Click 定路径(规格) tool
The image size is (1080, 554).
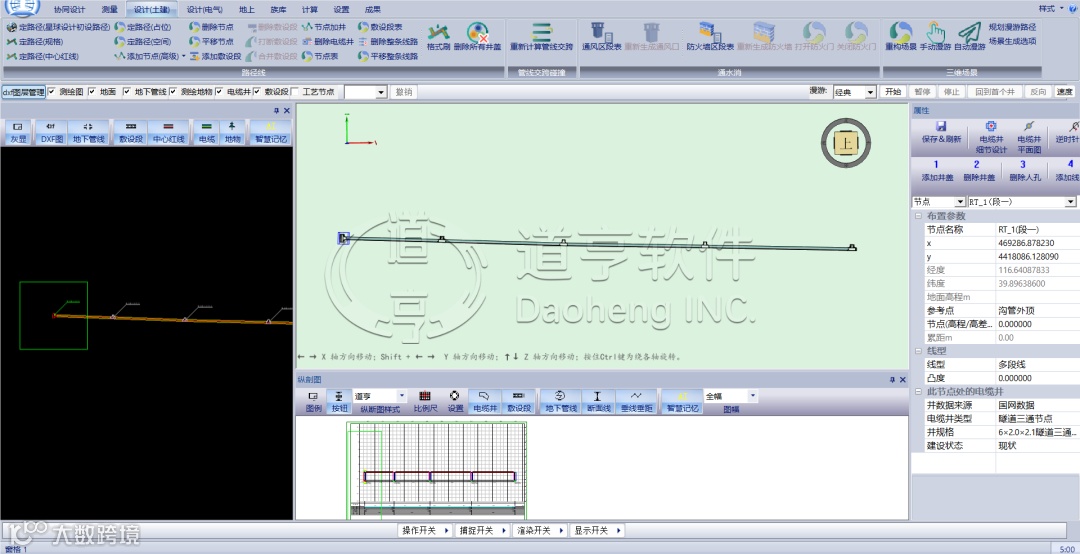pyautogui.click(x=34, y=41)
